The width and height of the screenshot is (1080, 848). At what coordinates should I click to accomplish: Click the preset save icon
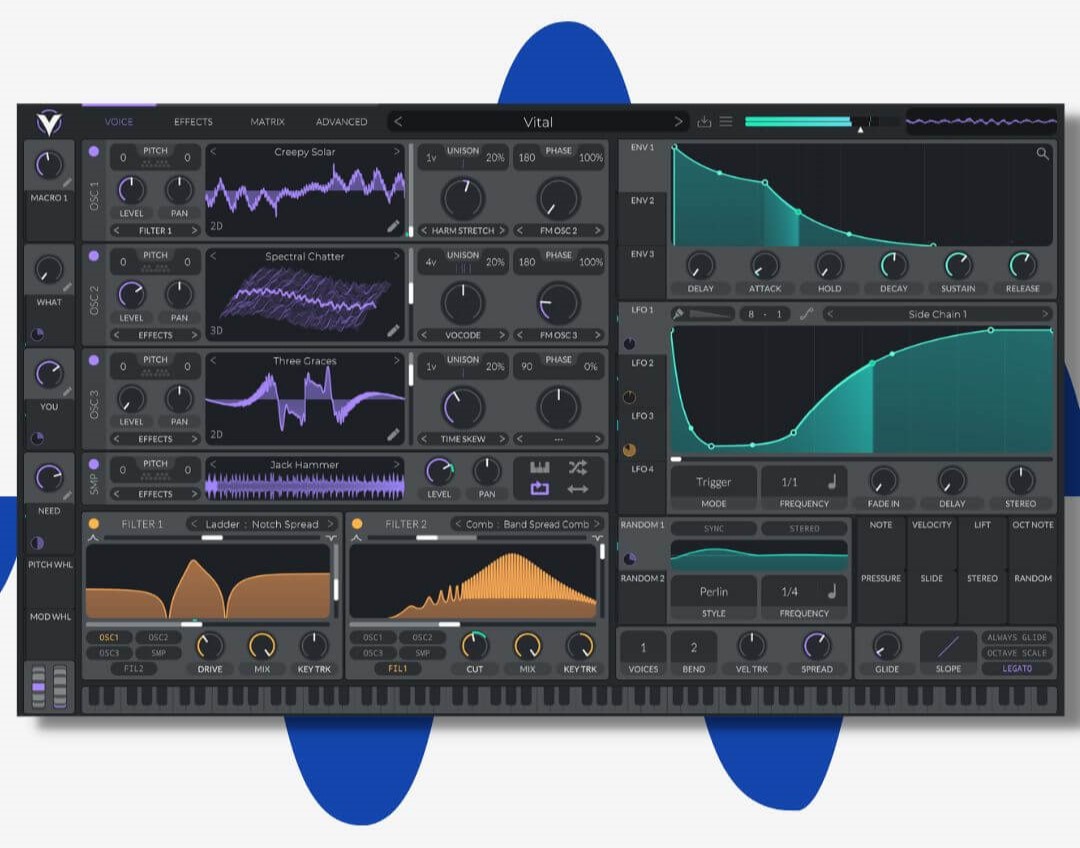(704, 122)
